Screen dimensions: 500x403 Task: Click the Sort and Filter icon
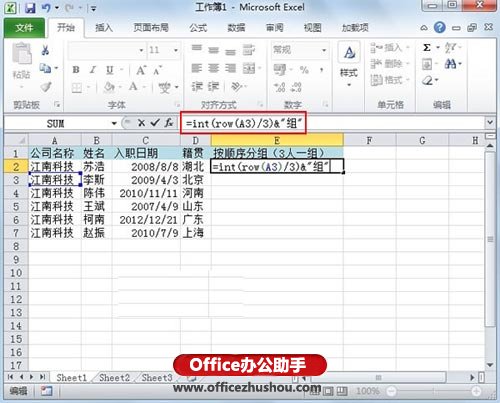coord(450,48)
